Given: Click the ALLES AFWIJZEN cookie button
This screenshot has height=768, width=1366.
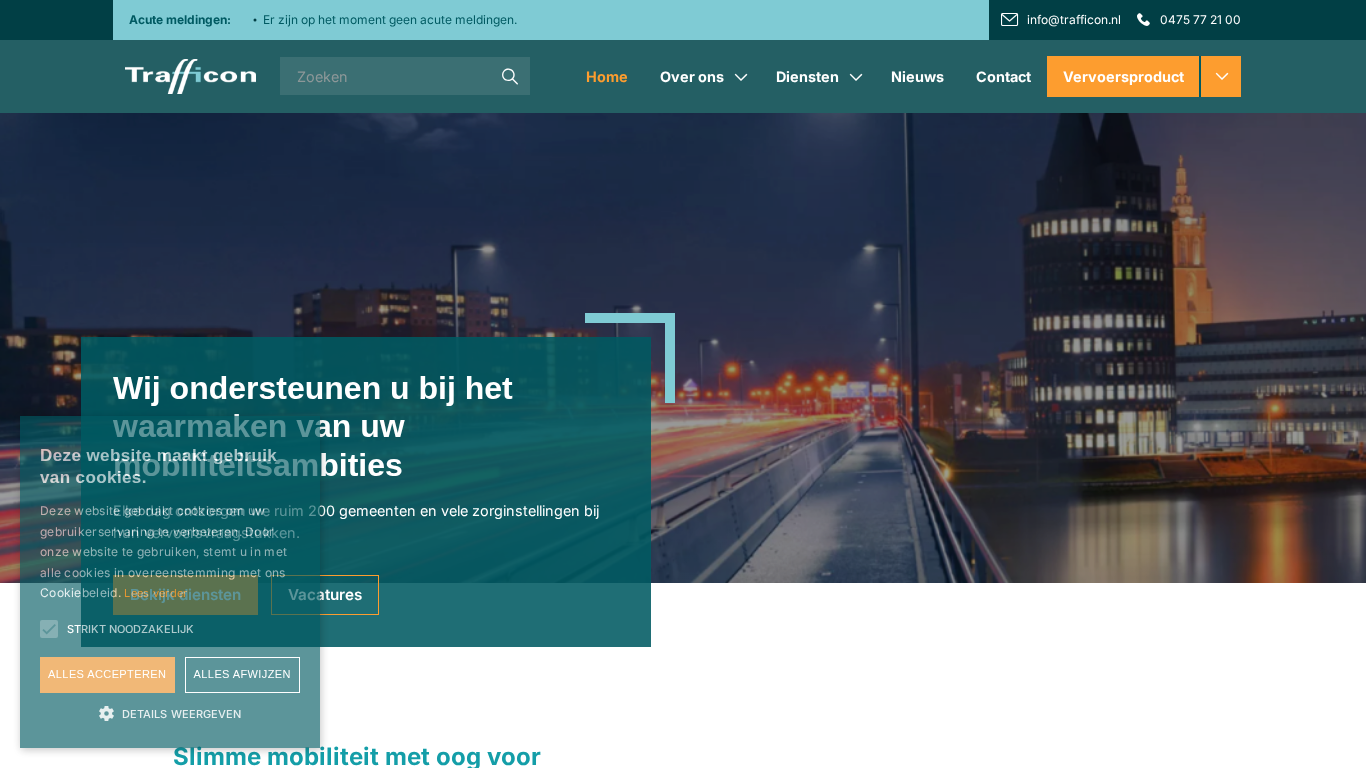Looking at the screenshot, I should [242, 675].
